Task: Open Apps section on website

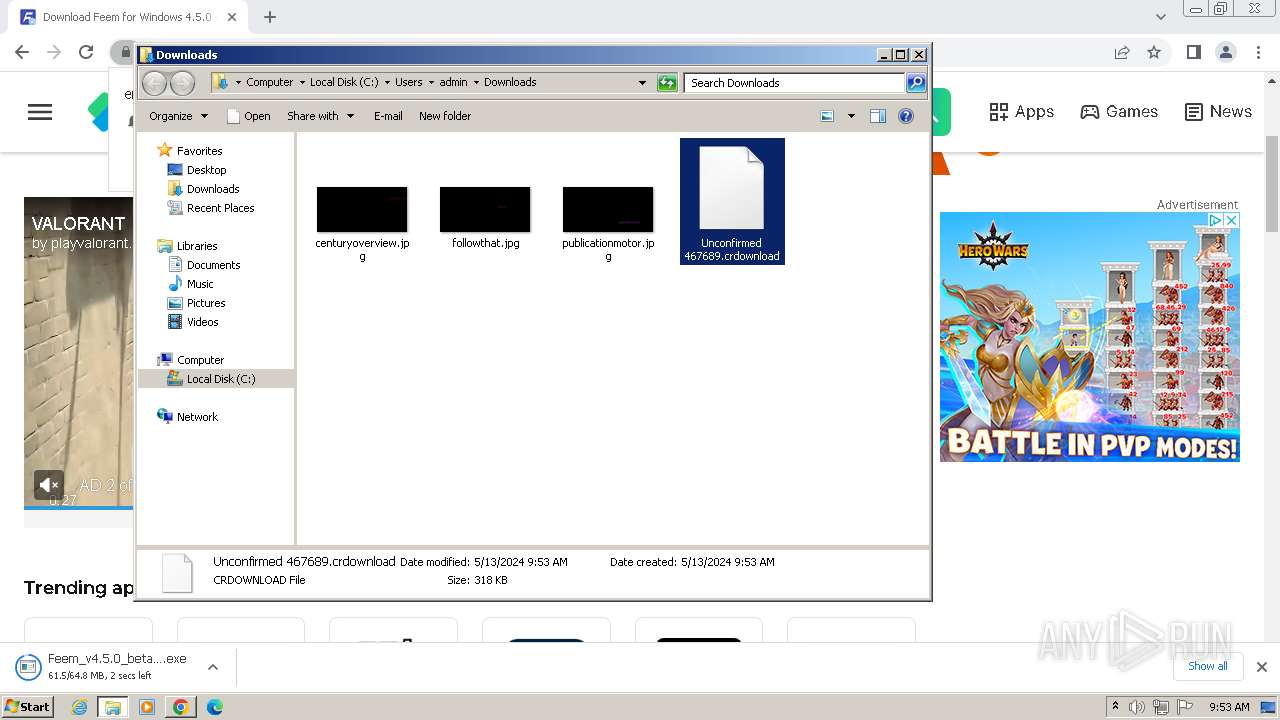Action: click(1021, 112)
